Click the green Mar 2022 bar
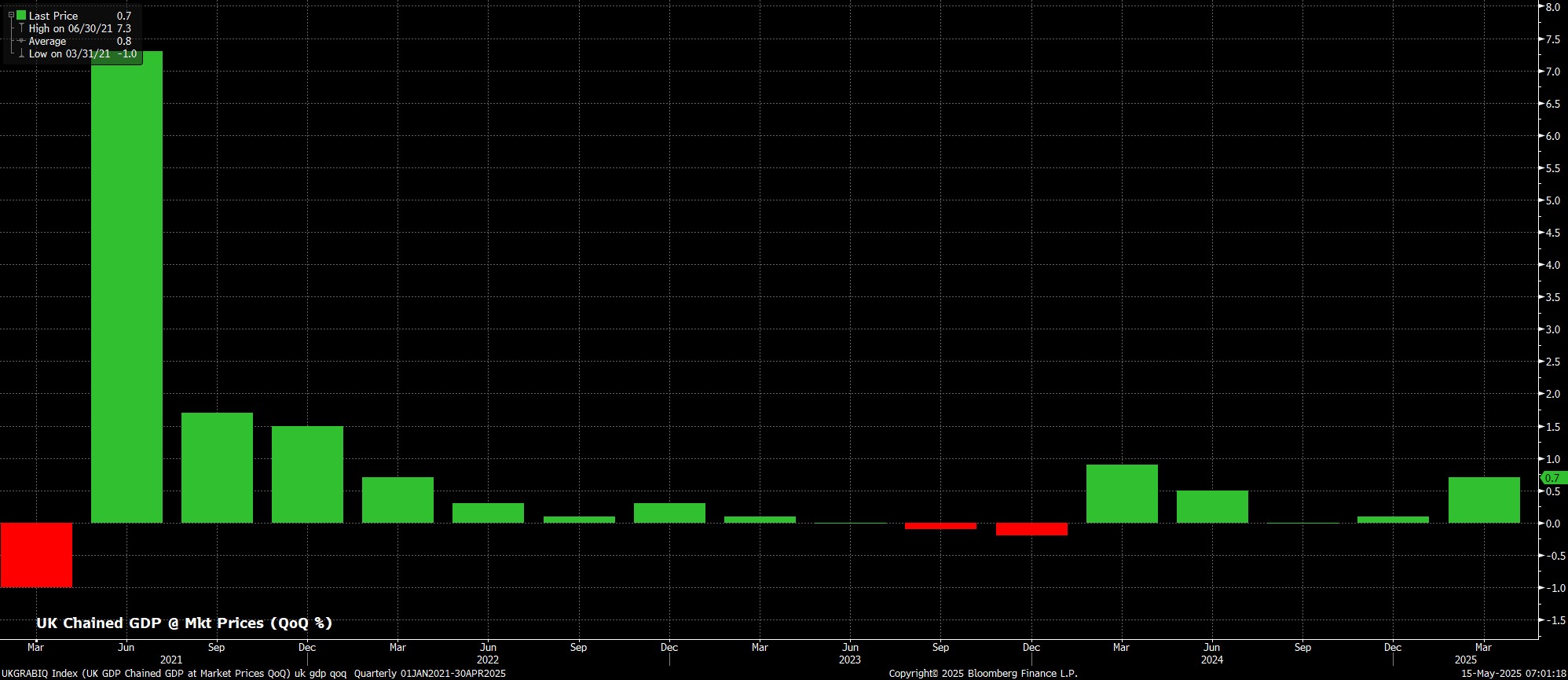 [397, 500]
